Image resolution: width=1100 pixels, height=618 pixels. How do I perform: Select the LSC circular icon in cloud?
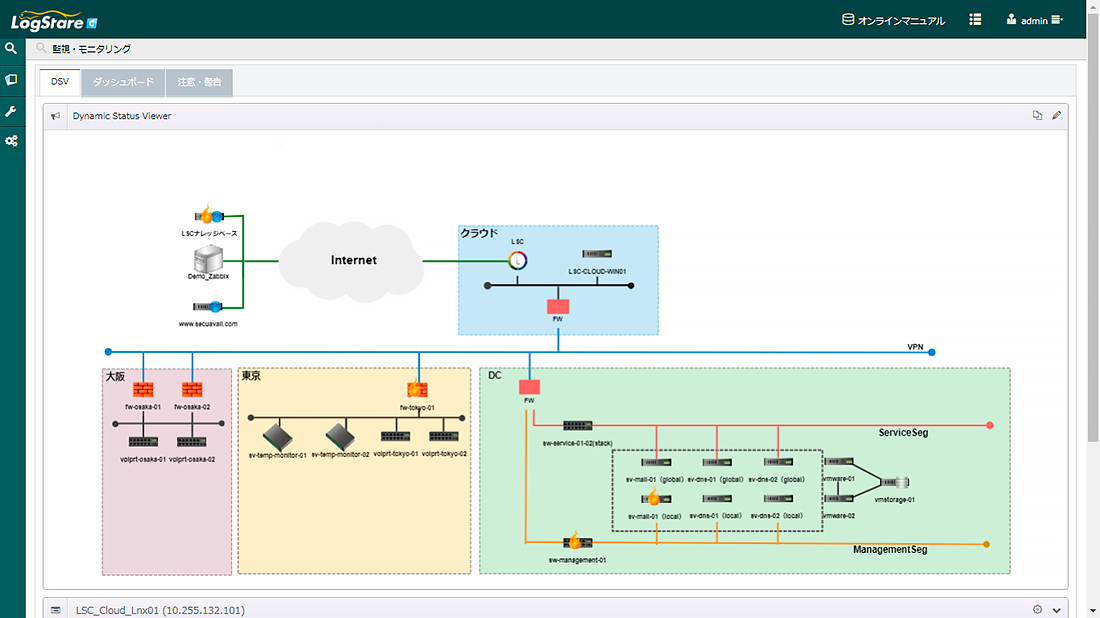pos(518,260)
